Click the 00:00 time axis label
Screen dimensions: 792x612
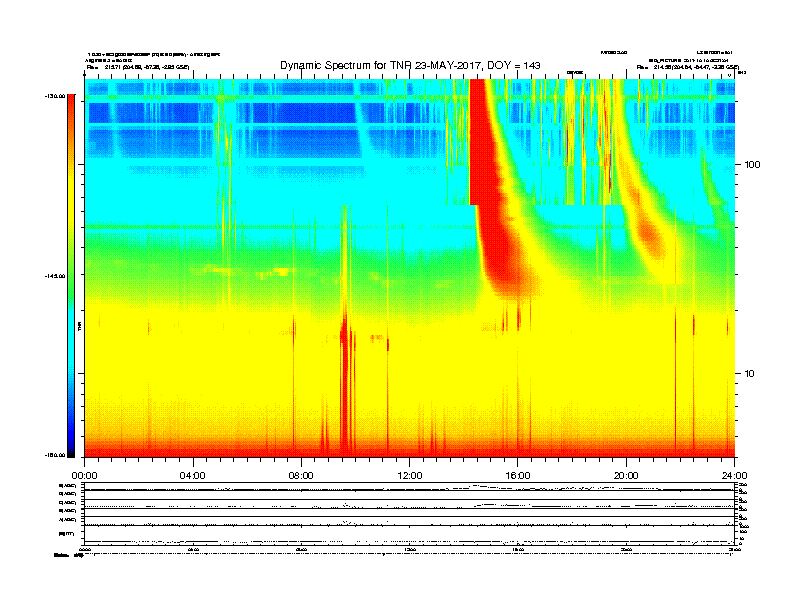tap(84, 476)
